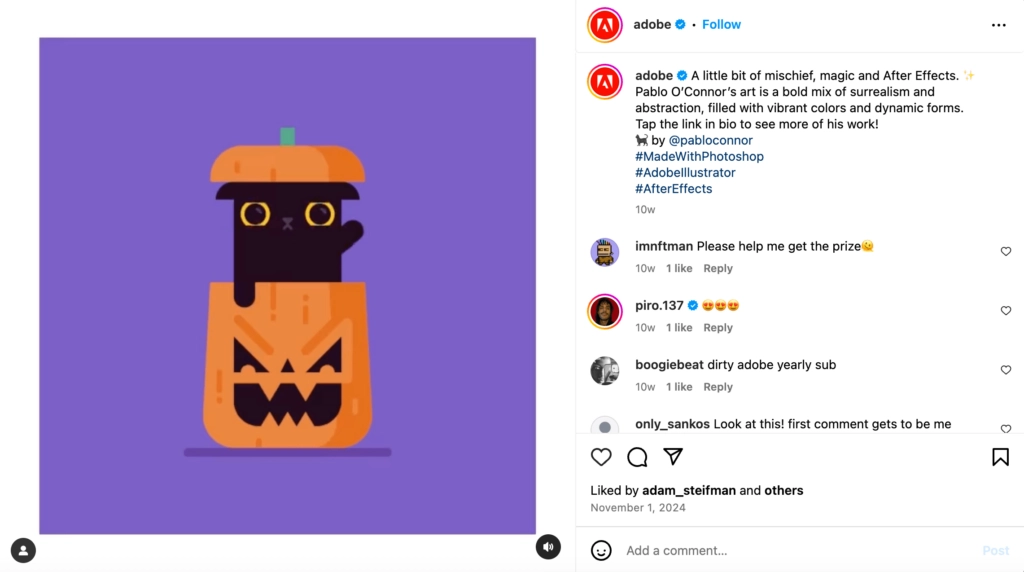Open the emoji picker in comment box

pos(601,550)
